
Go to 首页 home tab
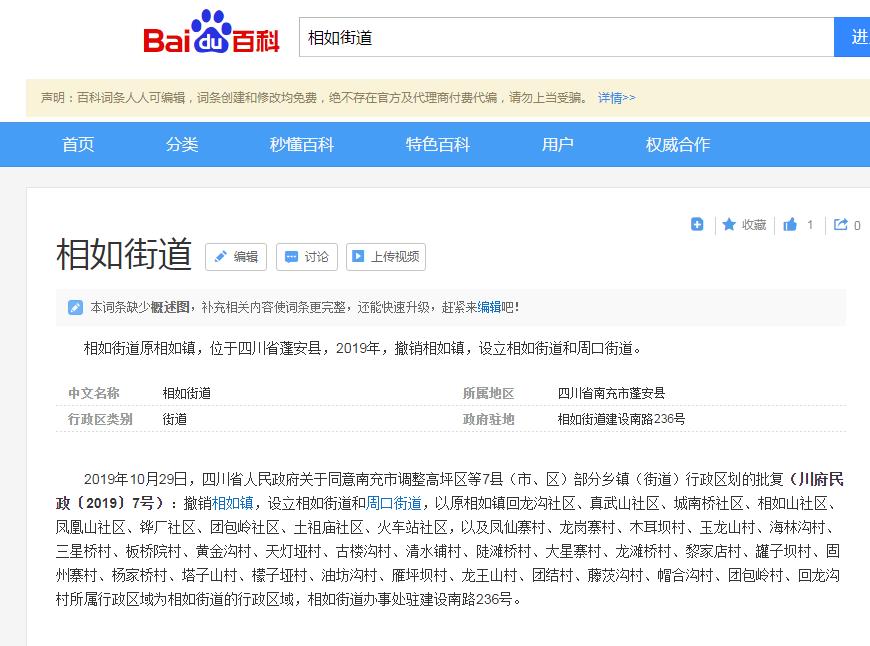[78, 145]
